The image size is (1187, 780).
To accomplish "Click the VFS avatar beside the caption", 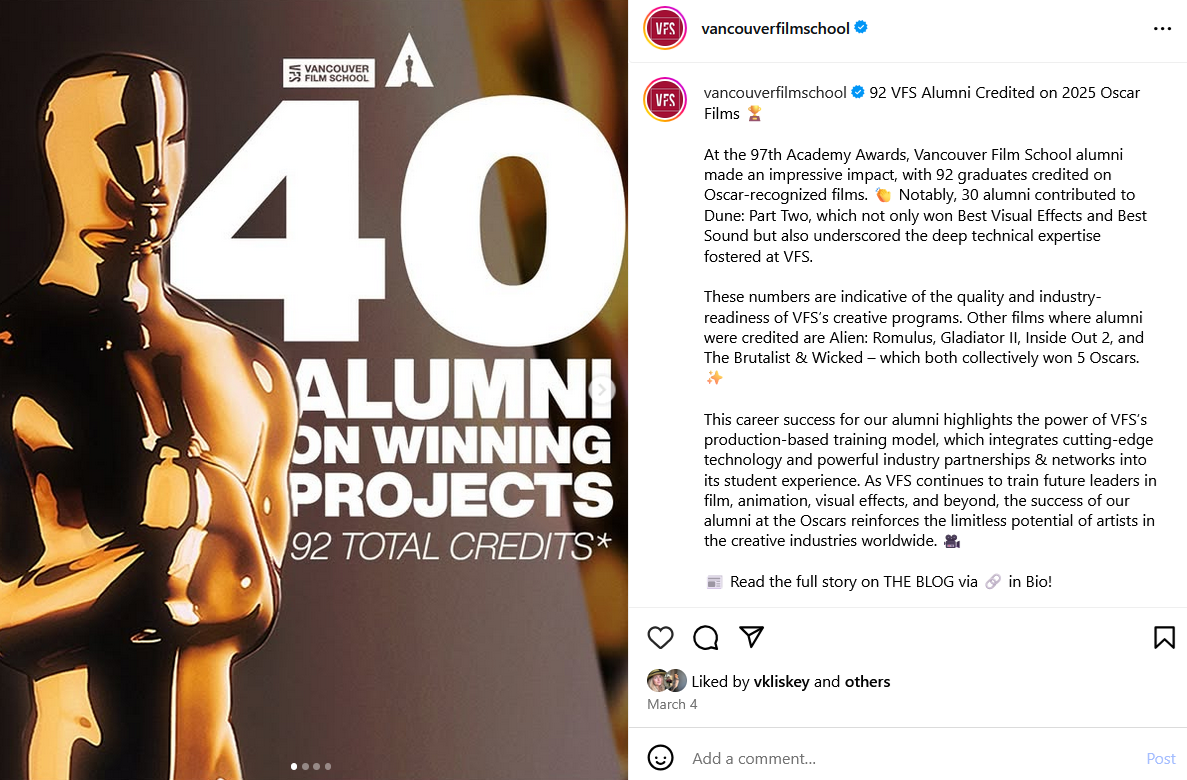I will (665, 99).
